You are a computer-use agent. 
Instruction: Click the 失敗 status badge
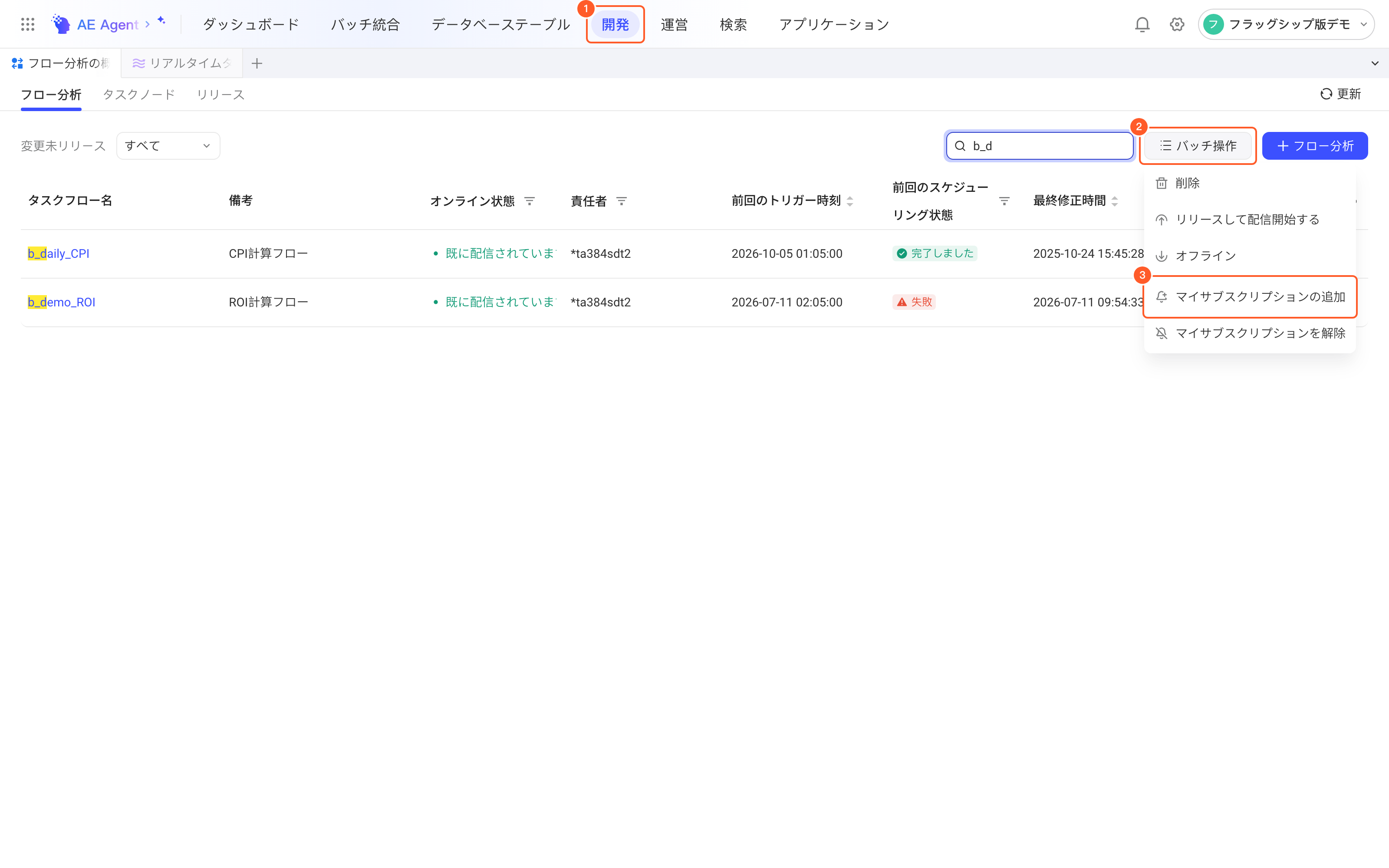point(914,302)
